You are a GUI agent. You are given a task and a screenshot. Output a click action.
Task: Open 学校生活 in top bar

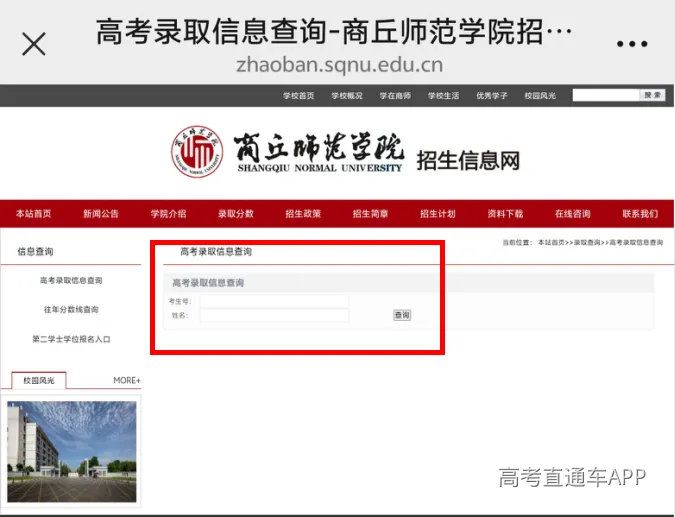(x=443, y=96)
